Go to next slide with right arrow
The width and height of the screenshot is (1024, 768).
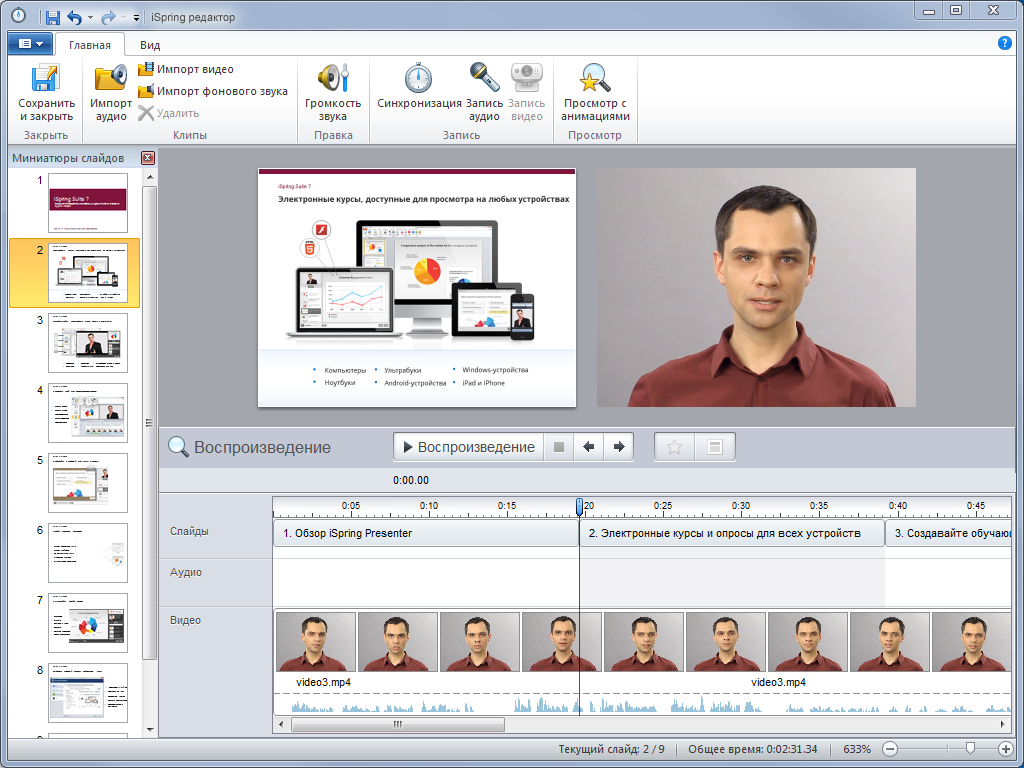[x=618, y=447]
